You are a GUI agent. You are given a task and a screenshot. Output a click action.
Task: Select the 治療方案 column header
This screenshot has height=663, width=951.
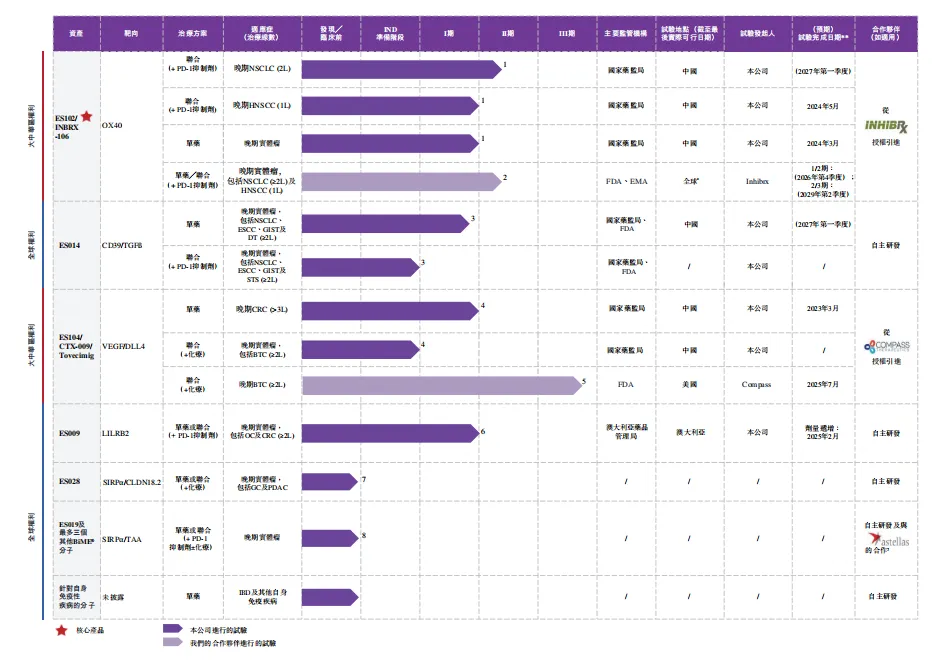[191, 33]
